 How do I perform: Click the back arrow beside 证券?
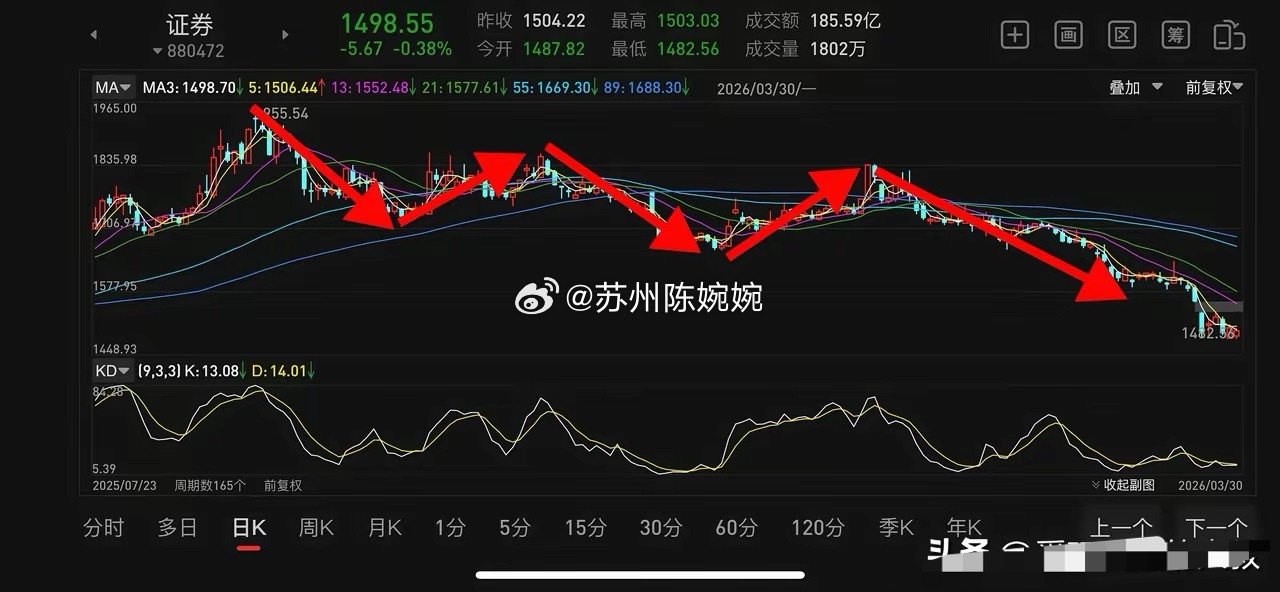(93, 33)
